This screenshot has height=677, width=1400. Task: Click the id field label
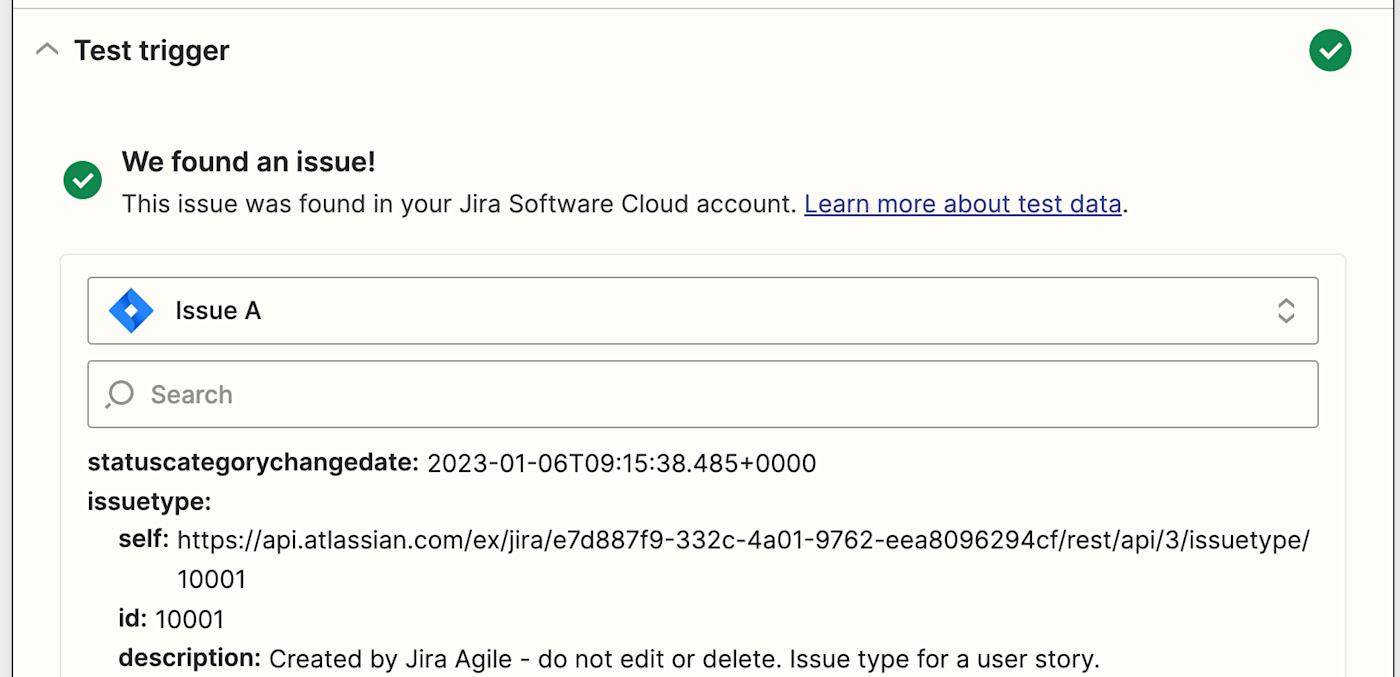click(x=132, y=619)
